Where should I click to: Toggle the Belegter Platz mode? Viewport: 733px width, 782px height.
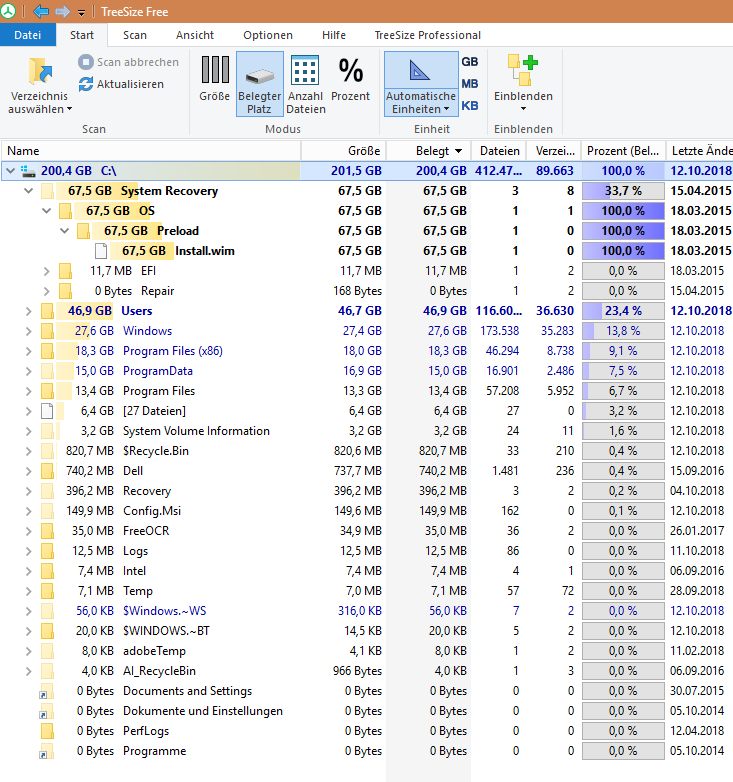pyautogui.click(x=259, y=84)
